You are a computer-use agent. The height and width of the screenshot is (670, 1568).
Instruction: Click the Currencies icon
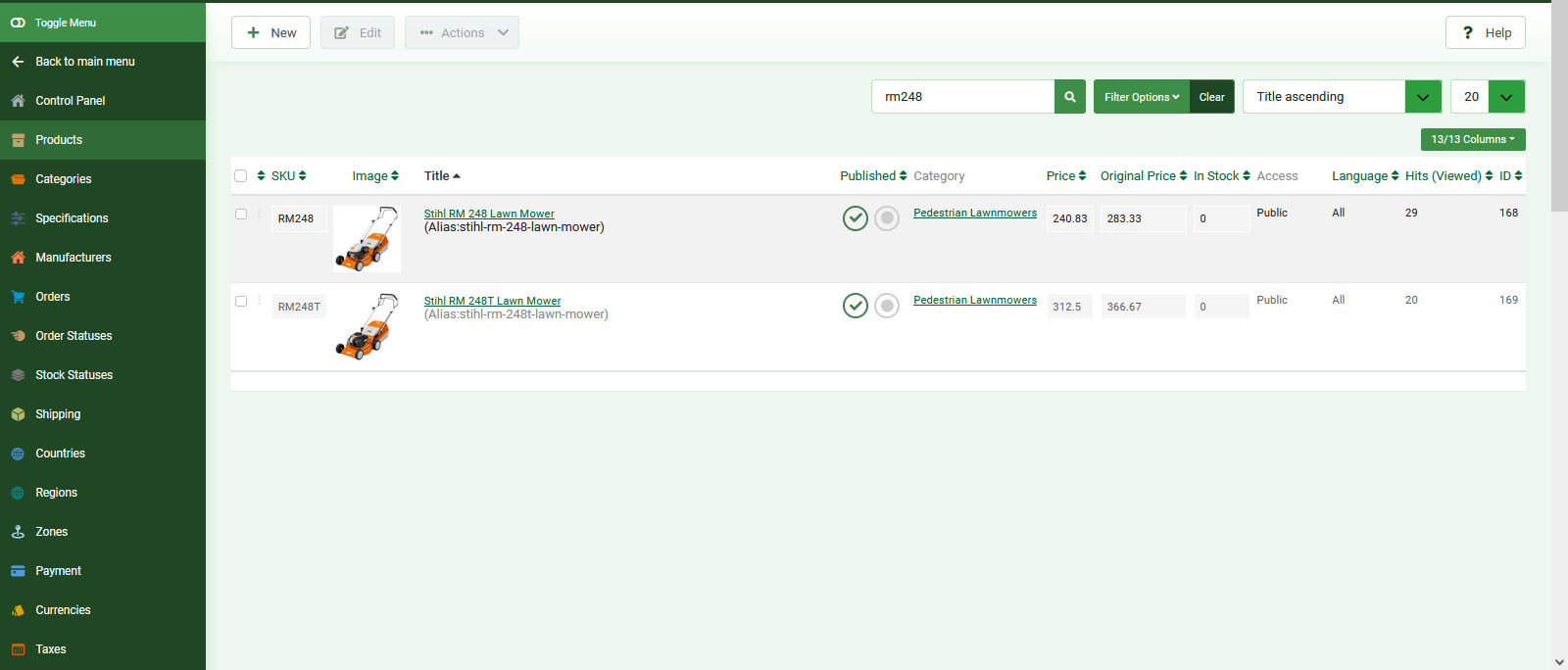pos(18,610)
